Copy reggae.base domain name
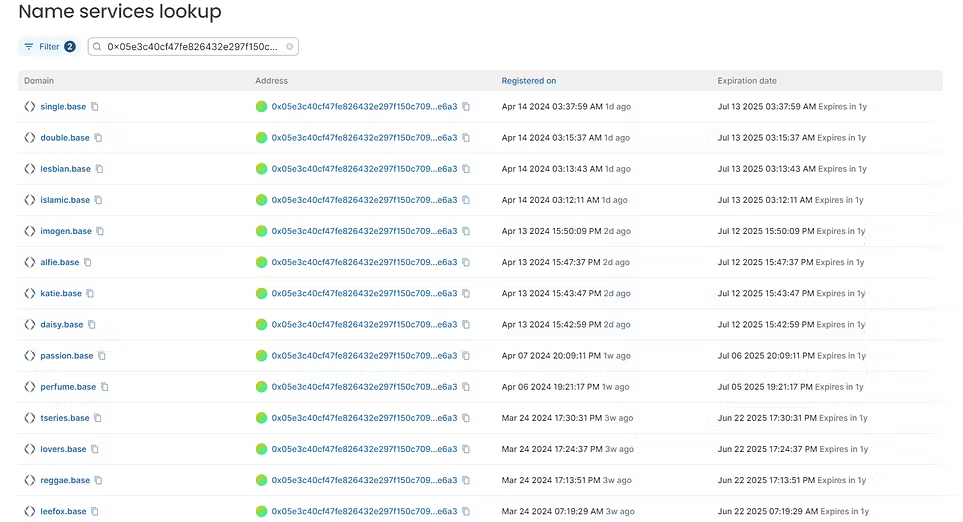Screen dimensions: 963x522 click(98, 480)
